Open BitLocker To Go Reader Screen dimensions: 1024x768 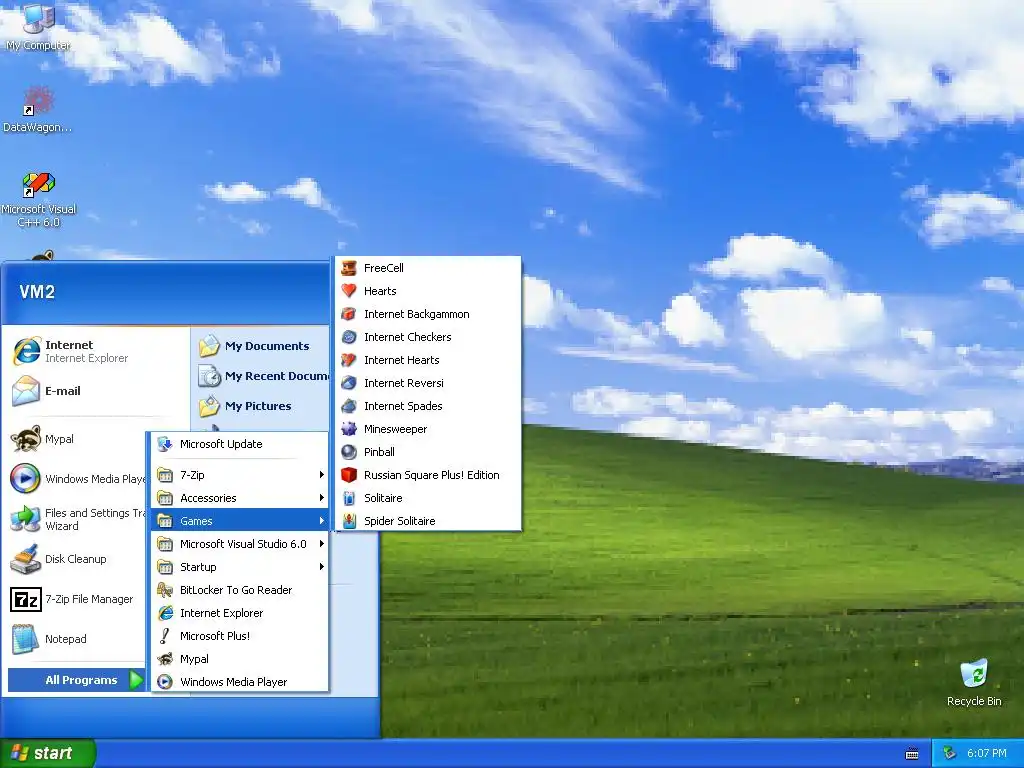[x=240, y=590]
